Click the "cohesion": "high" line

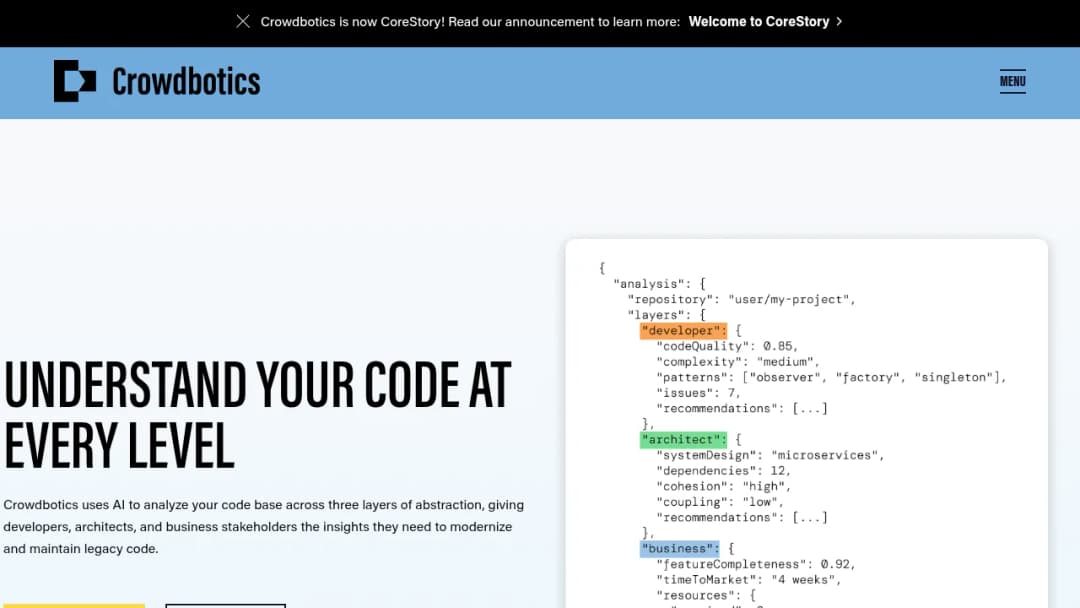(x=723, y=486)
